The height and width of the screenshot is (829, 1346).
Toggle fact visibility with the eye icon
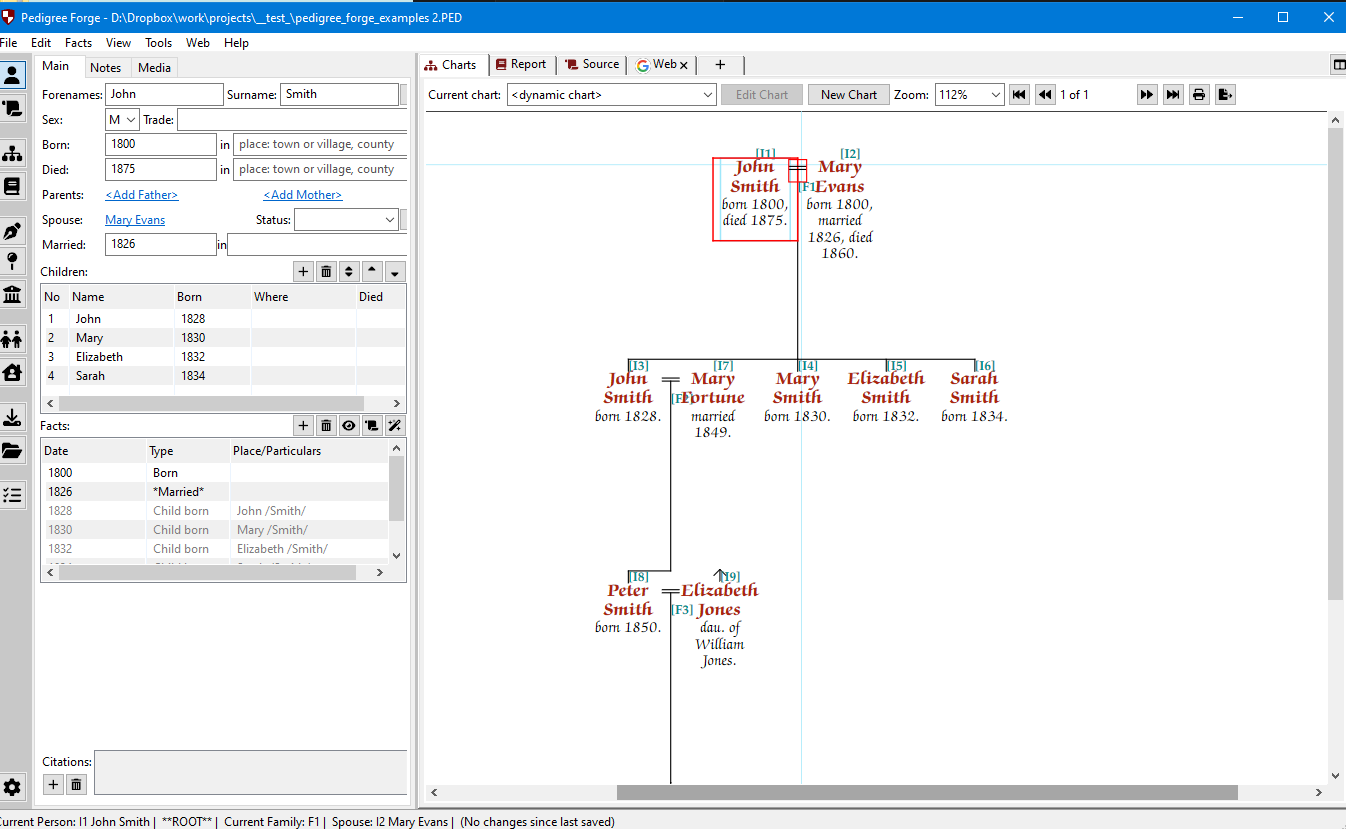click(x=349, y=426)
